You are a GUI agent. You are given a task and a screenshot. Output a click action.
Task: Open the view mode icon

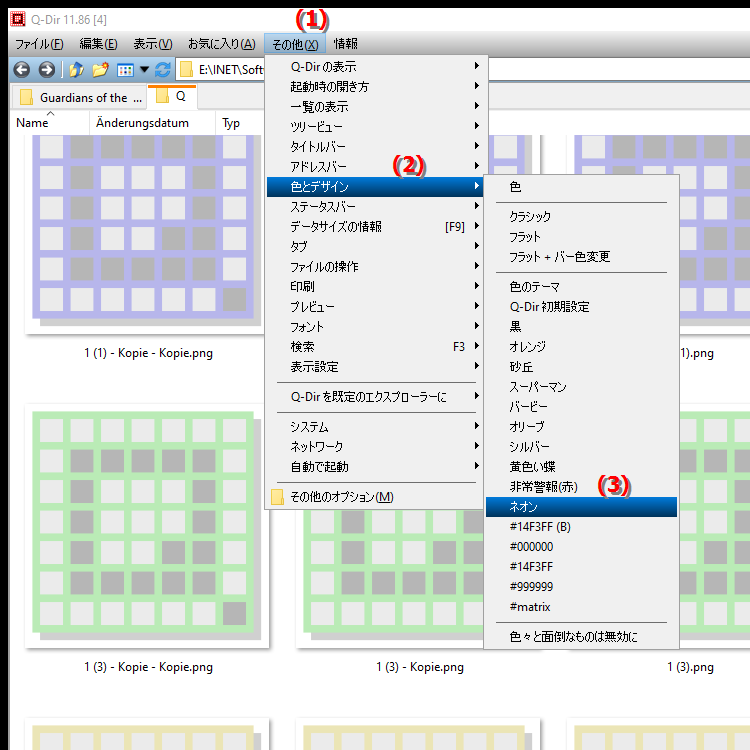pyautogui.click(x=125, y=70)
